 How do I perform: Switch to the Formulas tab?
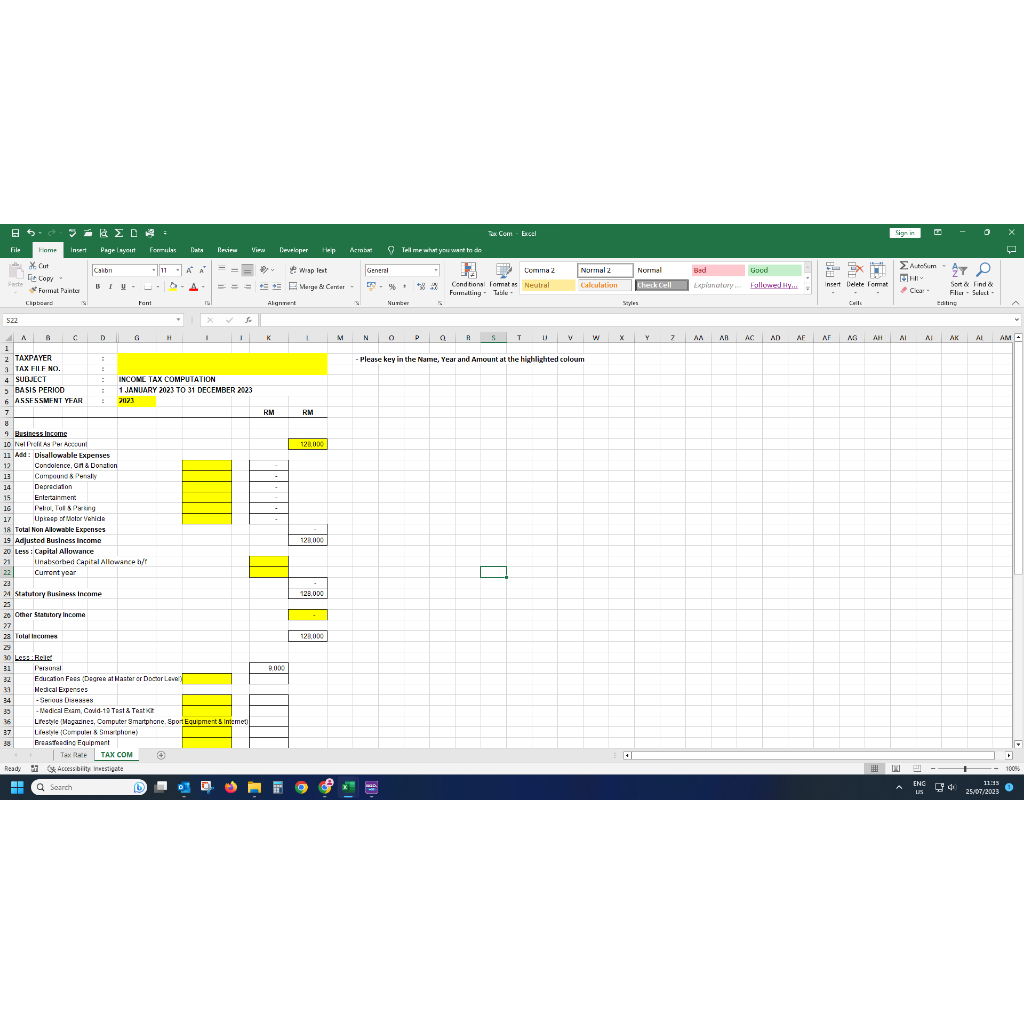click(x=163, y=250)
